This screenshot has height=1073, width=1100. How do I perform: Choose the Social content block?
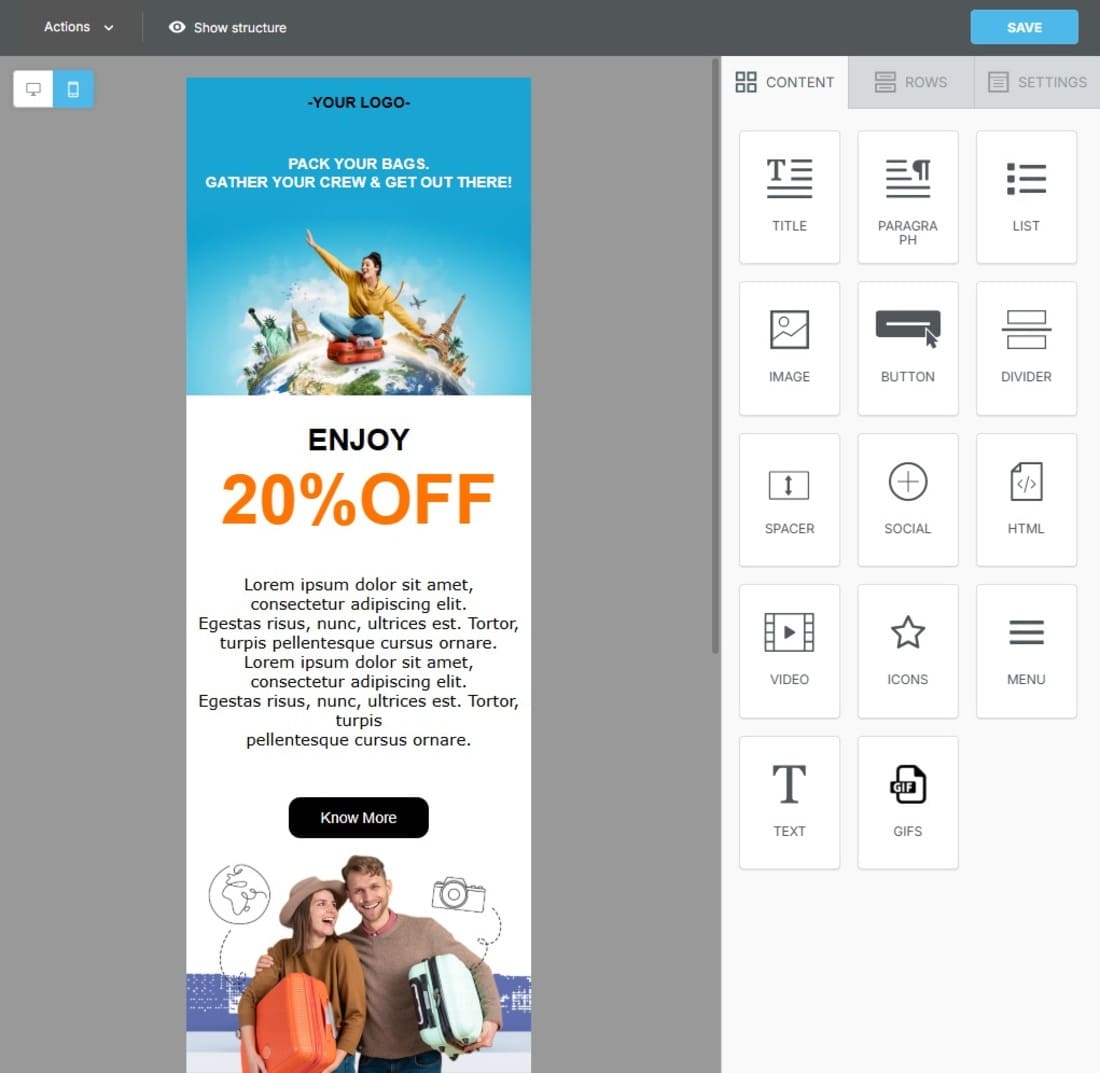tap(907, 499)
